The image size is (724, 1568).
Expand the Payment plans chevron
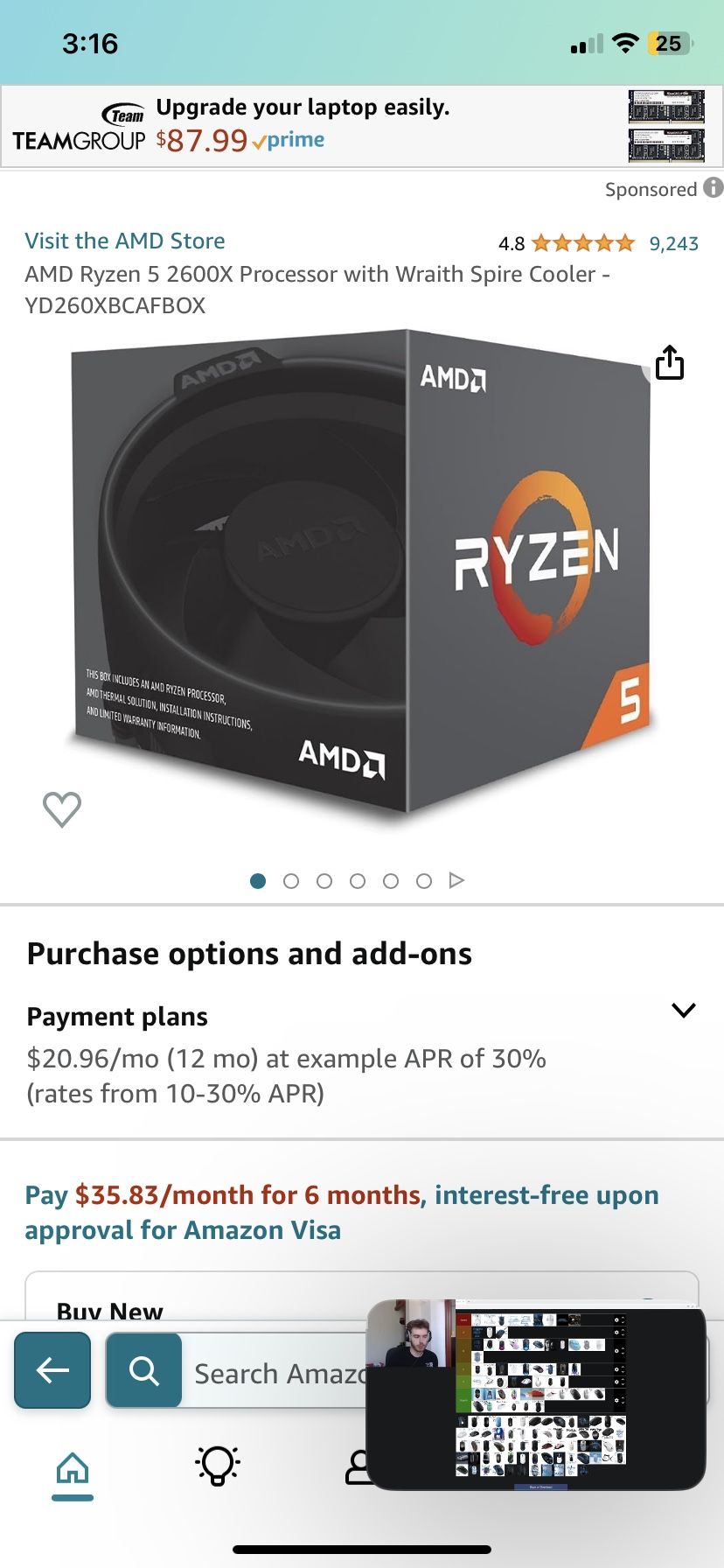pos(683,1010)
